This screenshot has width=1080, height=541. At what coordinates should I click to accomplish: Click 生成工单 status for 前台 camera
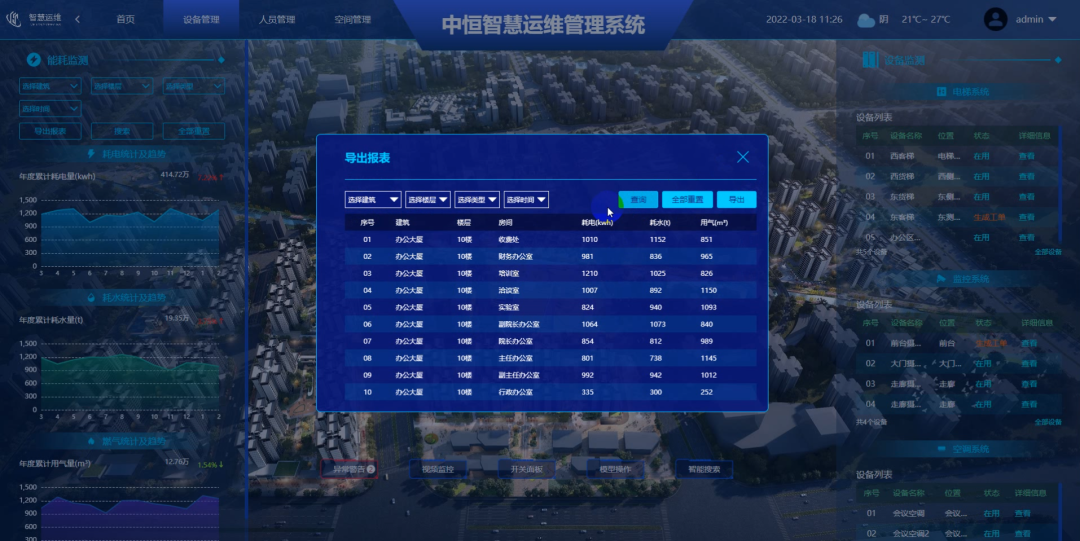click(990, 343)
